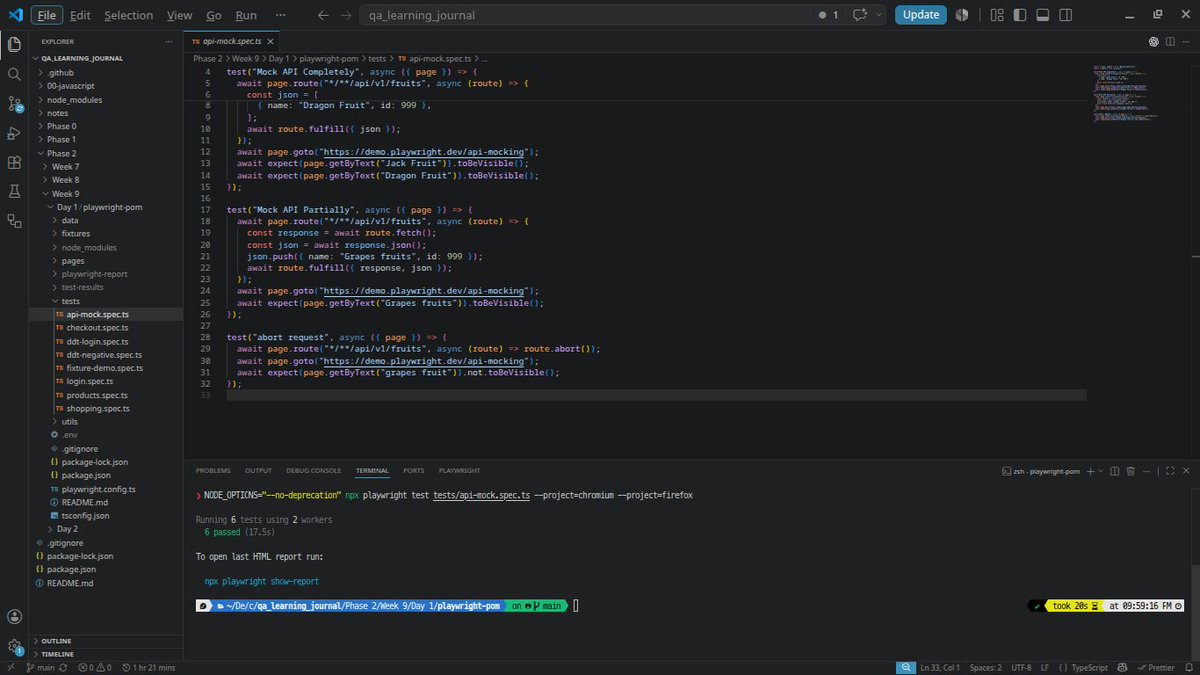The height and width of the screenshot is (675, 1200).
Task: Switch to the DEBUG CONSOLE tab
Action: 313,470
